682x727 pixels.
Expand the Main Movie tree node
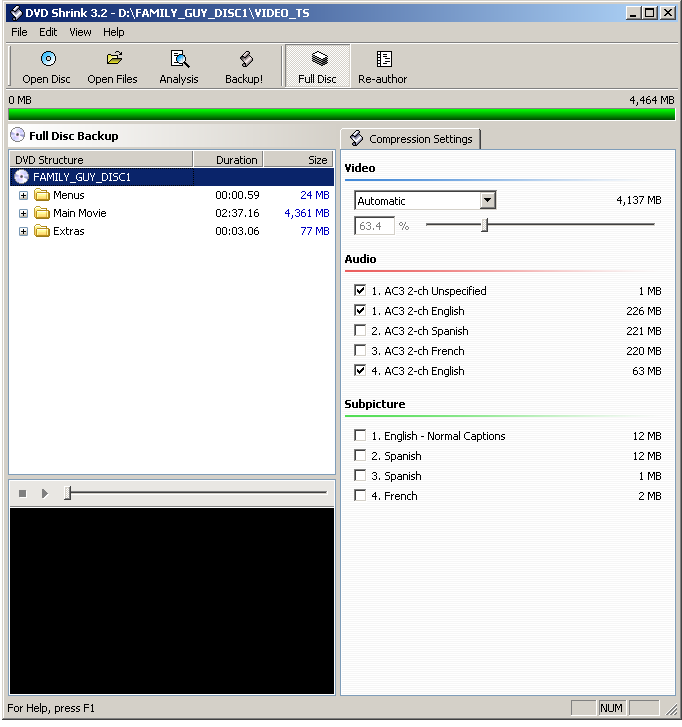coord(23,213)
